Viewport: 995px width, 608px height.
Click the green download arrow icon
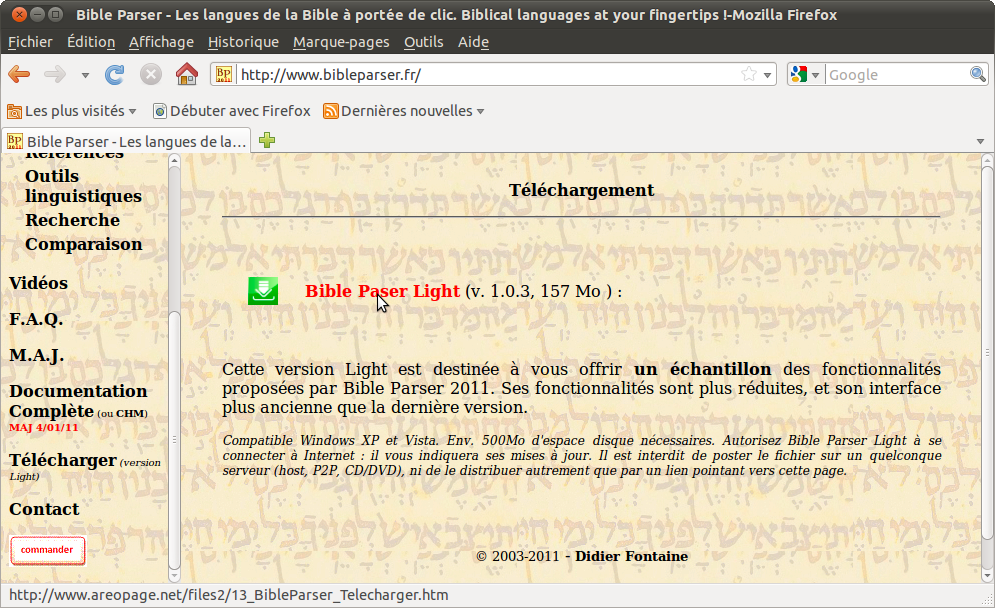point(263,291)
